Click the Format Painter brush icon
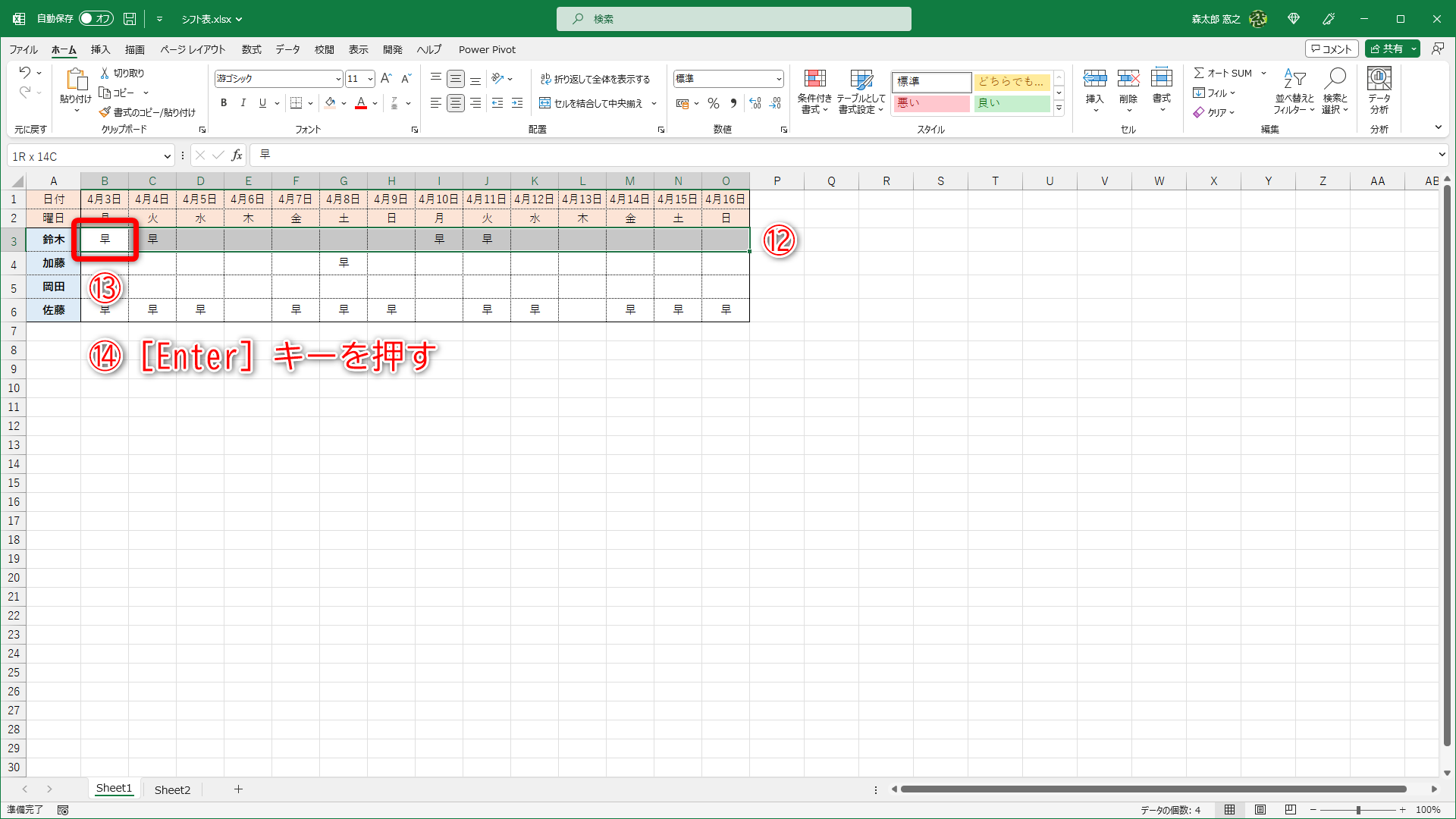This screenshot has width=1456, height=819. click(x=105, y=112)
